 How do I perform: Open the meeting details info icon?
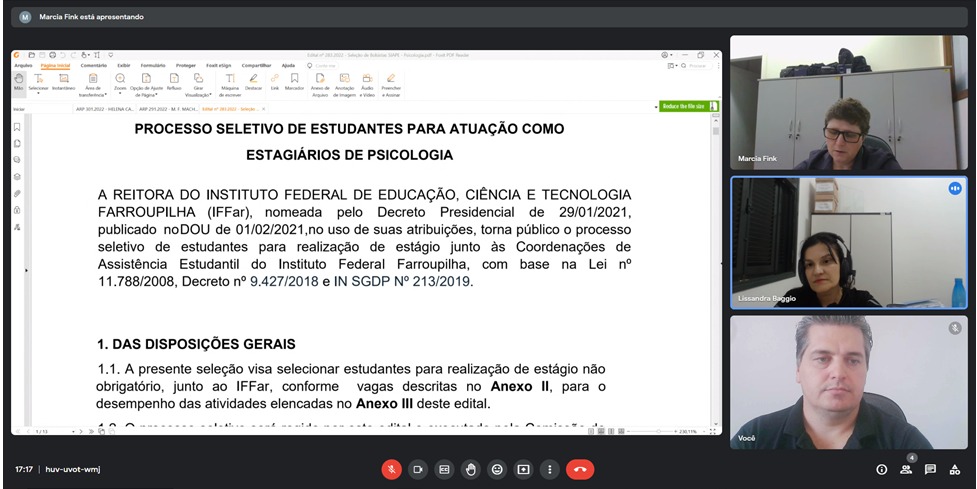(881, 469)
